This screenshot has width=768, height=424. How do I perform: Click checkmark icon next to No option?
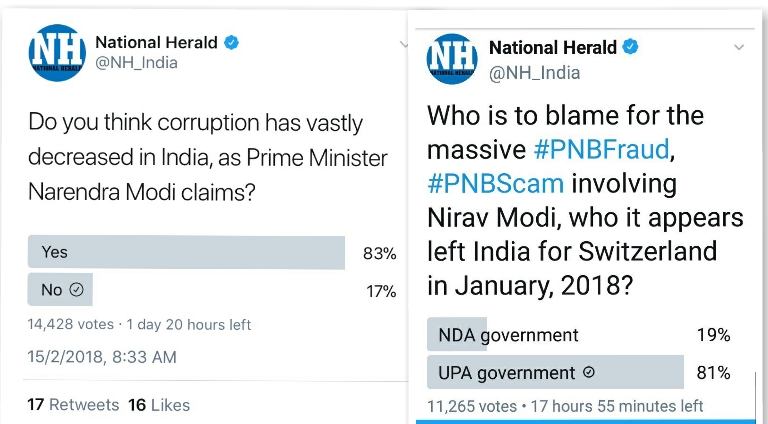click(76, 289)
